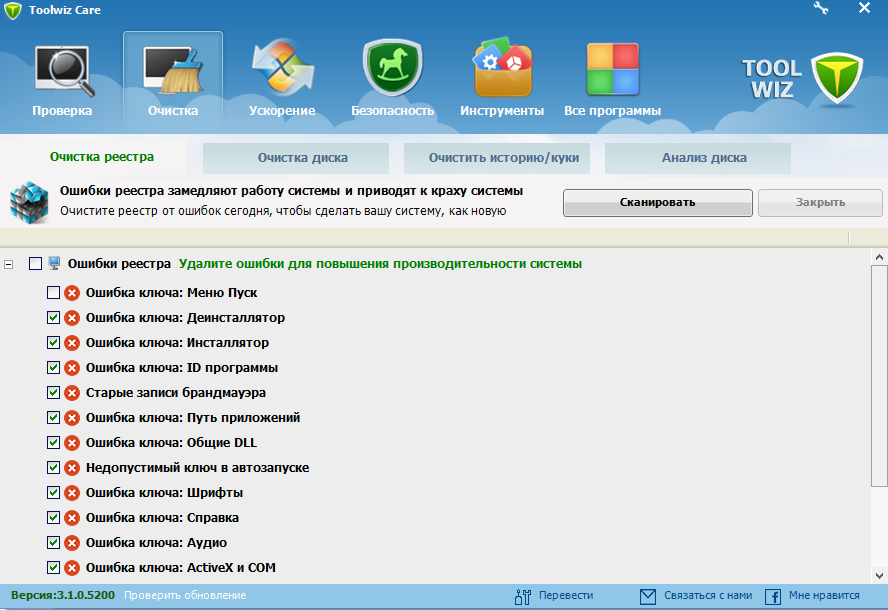Open the Проверка section with magnifier icon
This screenshot has height=610, width=888.
[62, 70]
